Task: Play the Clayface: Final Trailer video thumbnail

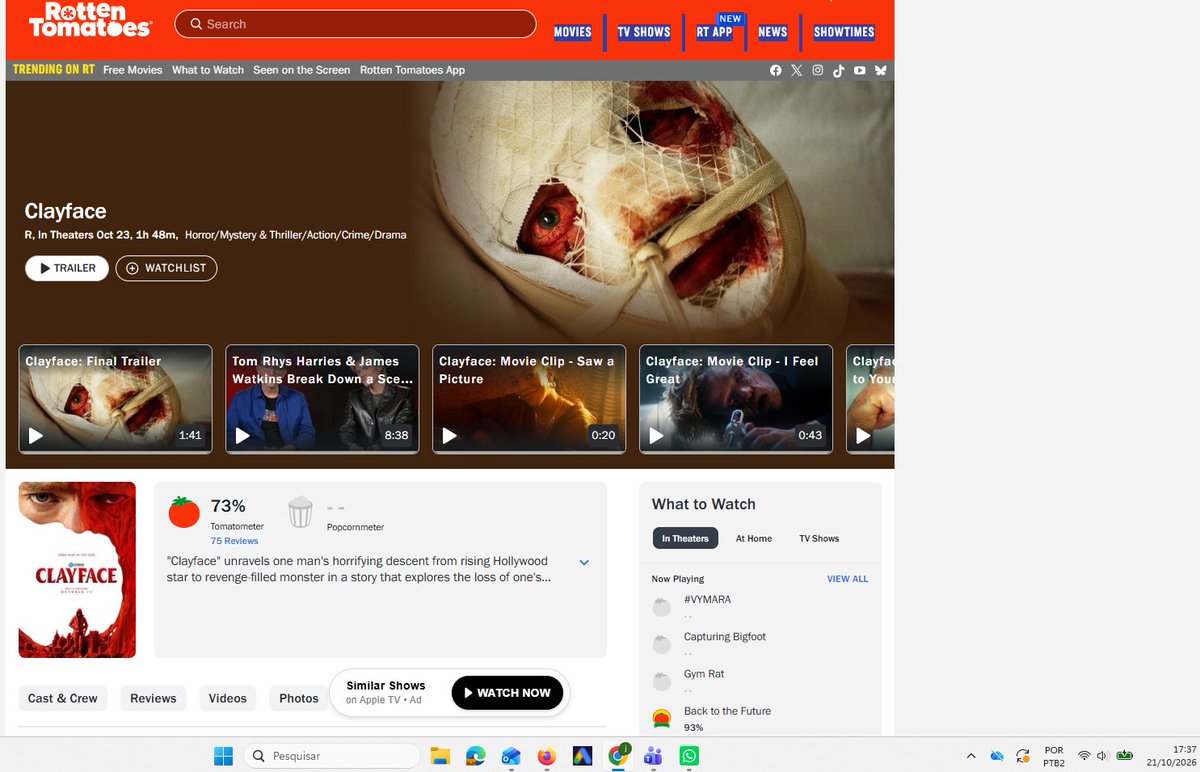Action: tap(116, 399)
